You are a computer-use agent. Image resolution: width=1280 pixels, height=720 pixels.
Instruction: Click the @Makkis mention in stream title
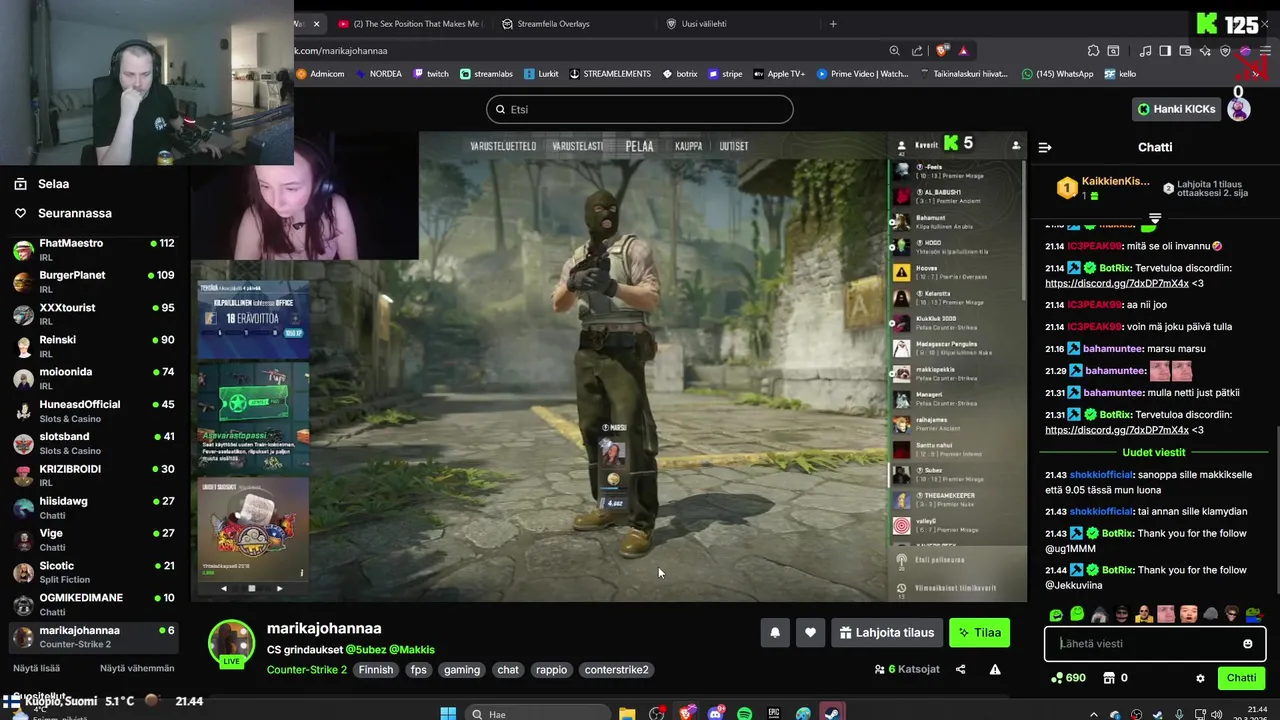pos(412,650)
